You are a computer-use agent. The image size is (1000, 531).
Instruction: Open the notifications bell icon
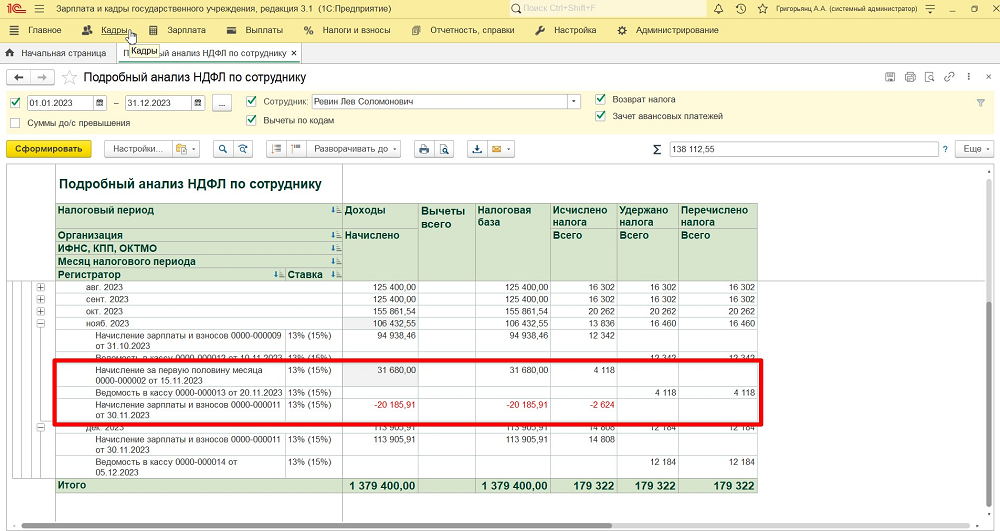click(x=718, y=9)
